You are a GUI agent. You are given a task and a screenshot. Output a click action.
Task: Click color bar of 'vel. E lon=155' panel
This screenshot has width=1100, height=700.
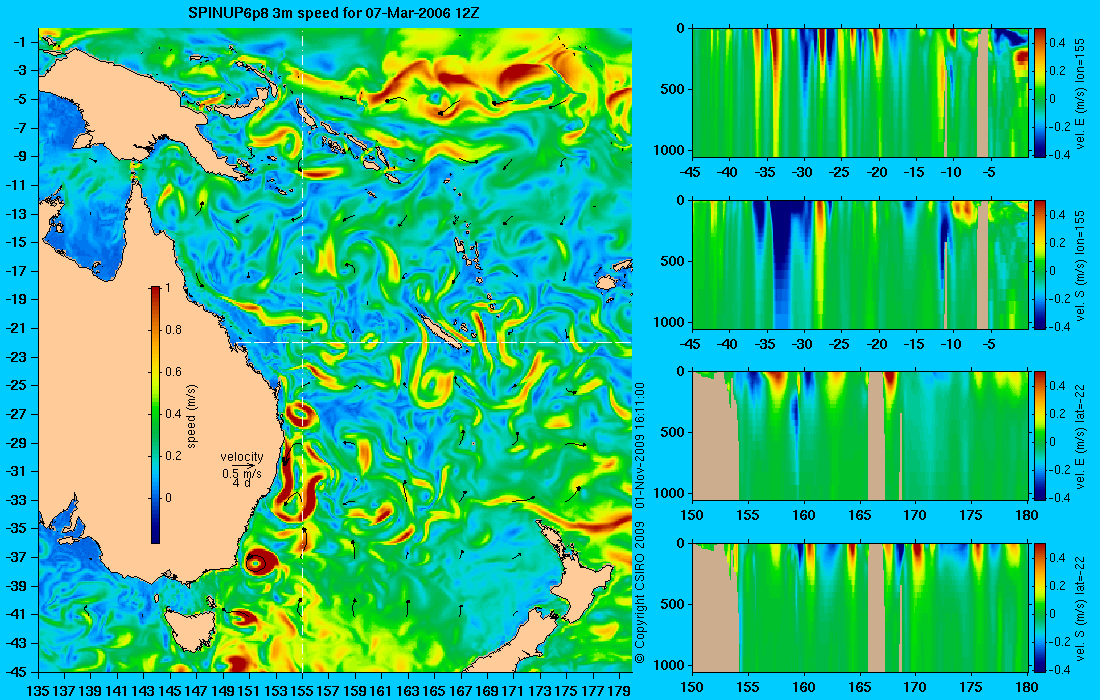1040,93
